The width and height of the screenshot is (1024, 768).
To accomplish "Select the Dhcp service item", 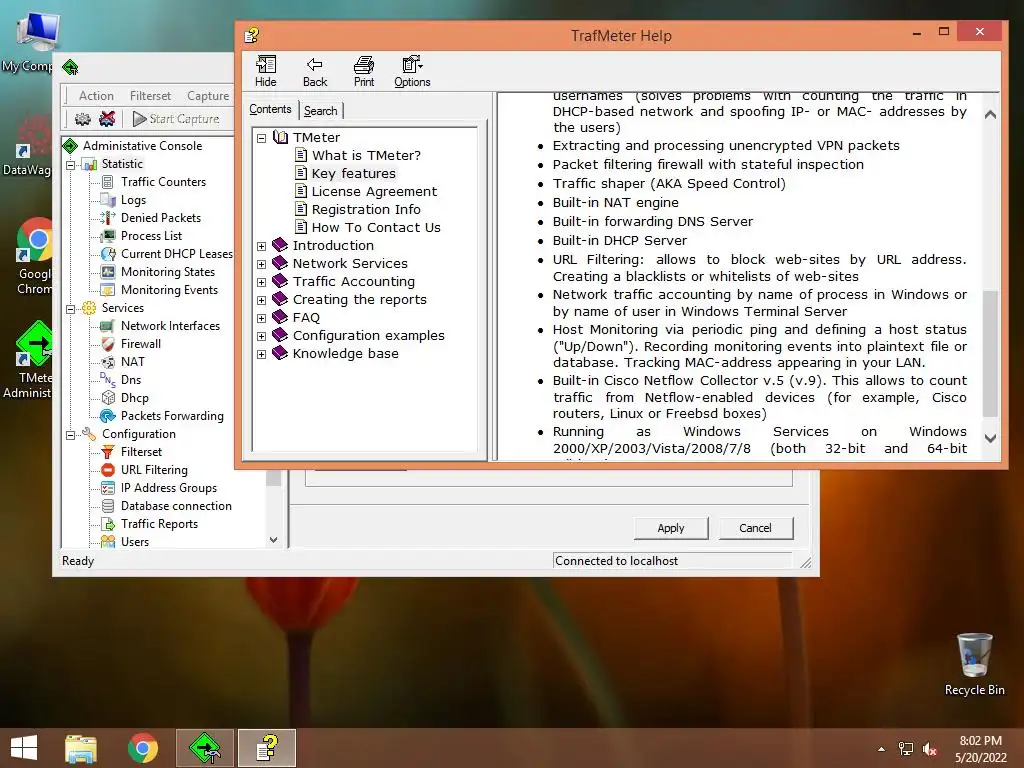I will click(x=135, y=398).
